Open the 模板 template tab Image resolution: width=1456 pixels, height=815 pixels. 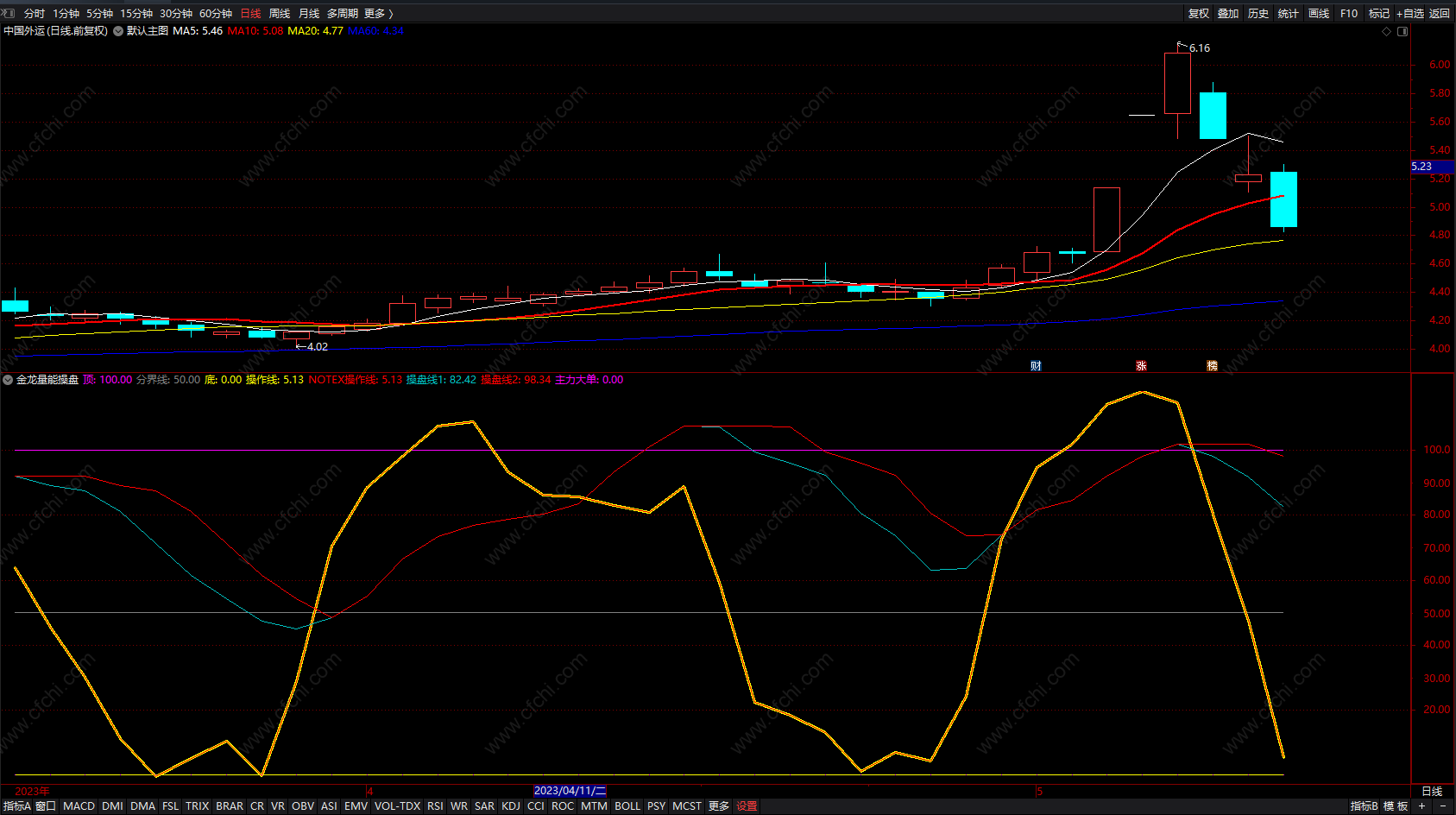pos(1396,806)
